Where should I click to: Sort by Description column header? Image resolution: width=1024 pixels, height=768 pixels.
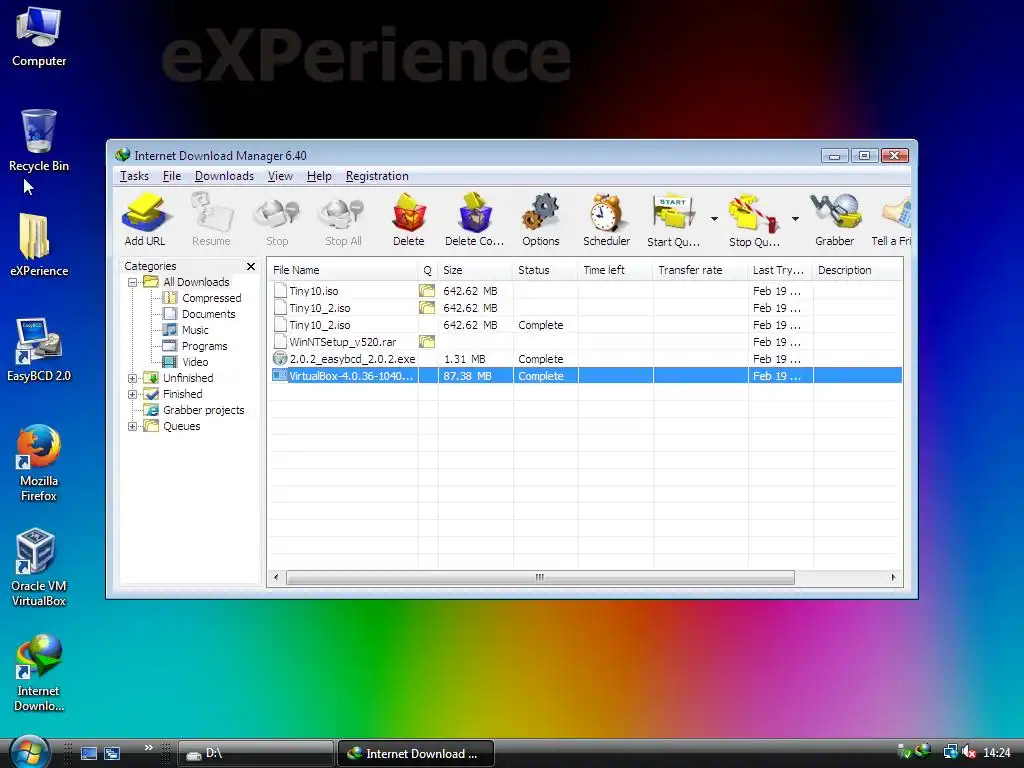click(857, 270)
